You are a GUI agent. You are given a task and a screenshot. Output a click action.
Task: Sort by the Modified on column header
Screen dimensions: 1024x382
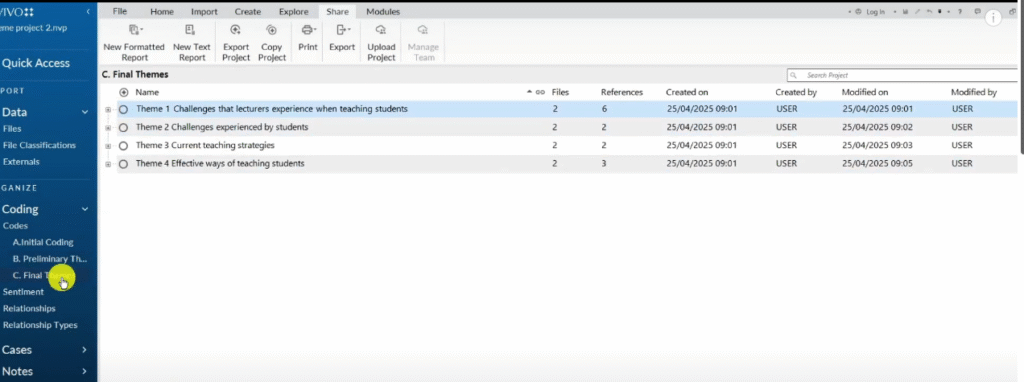865,93
